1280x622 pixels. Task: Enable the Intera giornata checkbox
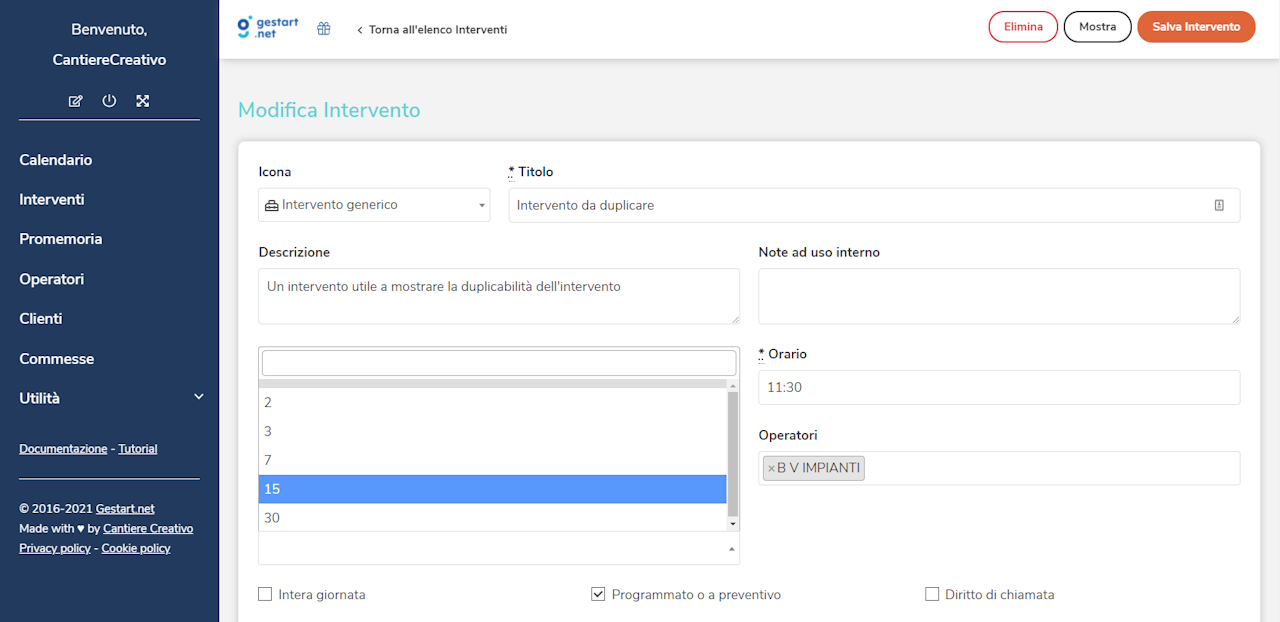(264, 593)
